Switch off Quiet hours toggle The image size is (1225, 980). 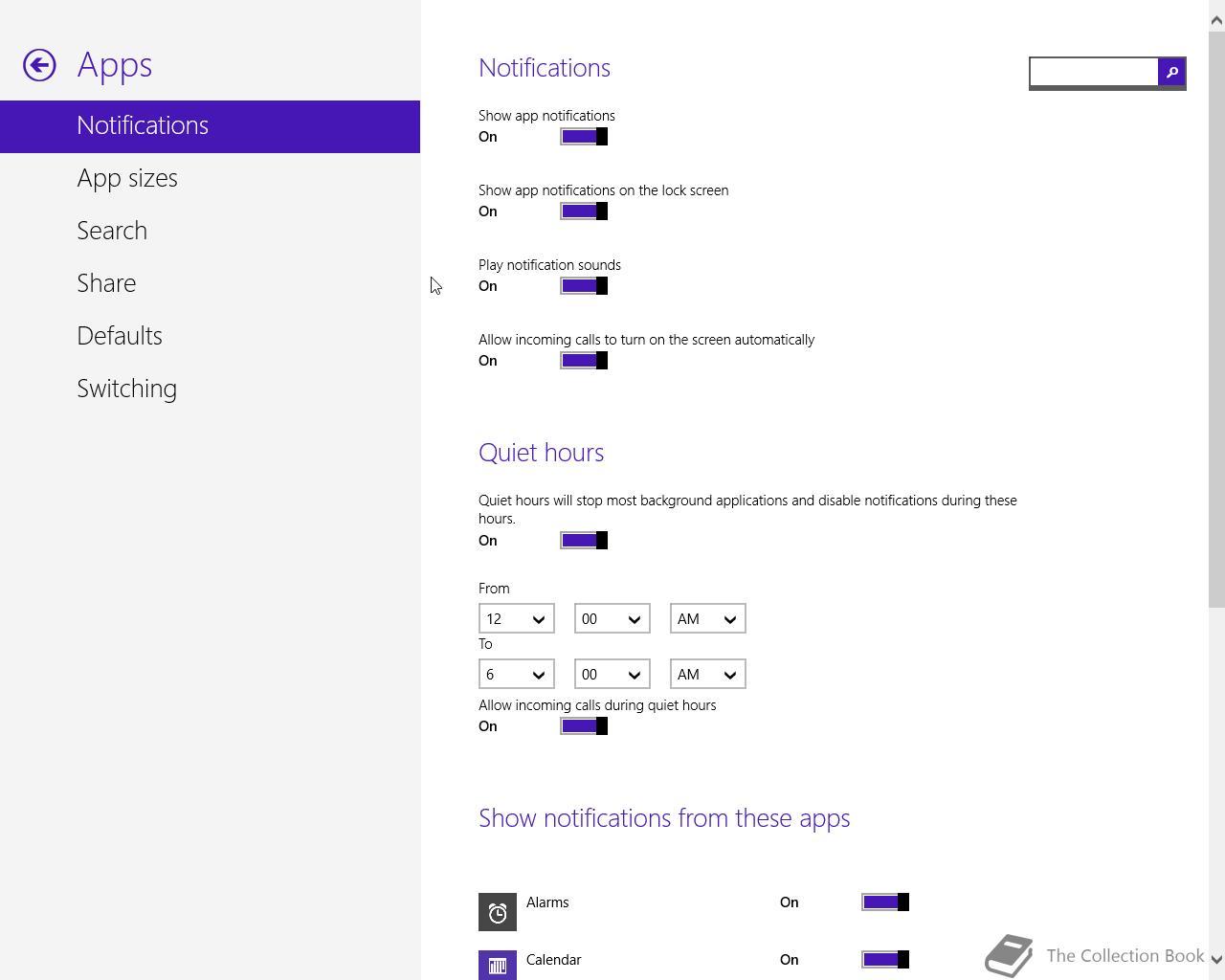pos(584,541)
